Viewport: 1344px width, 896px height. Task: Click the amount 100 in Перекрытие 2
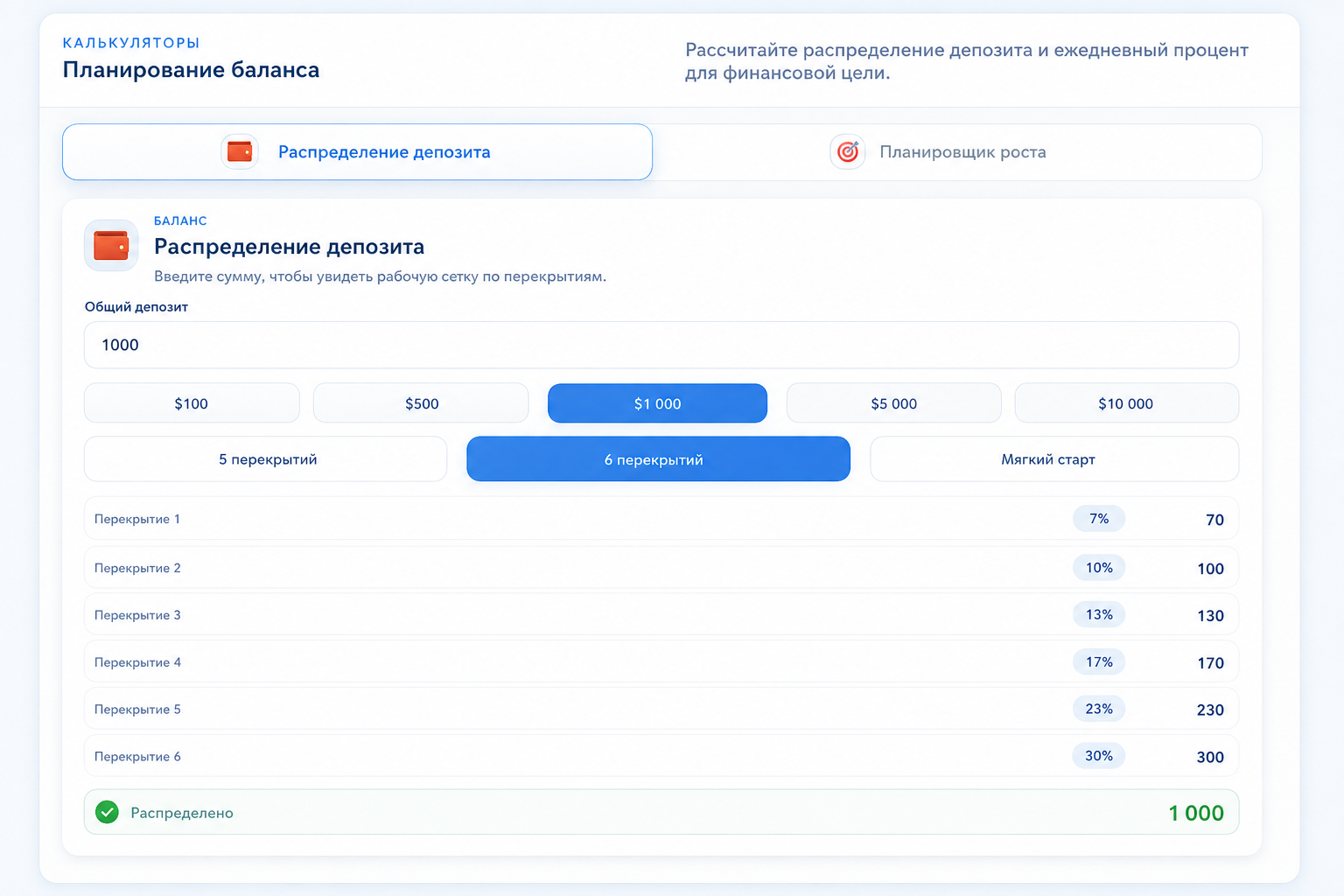tap(1210, 569)
